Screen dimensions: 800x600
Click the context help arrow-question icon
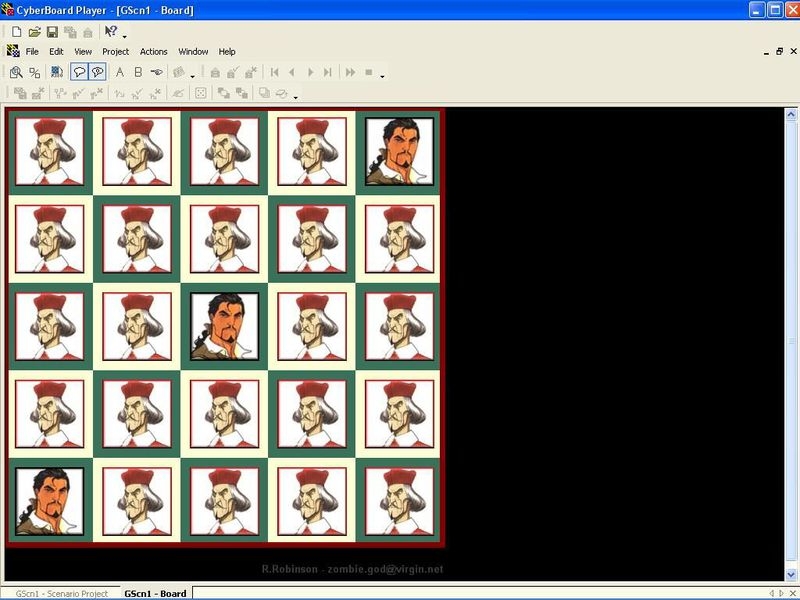(110, 32)
